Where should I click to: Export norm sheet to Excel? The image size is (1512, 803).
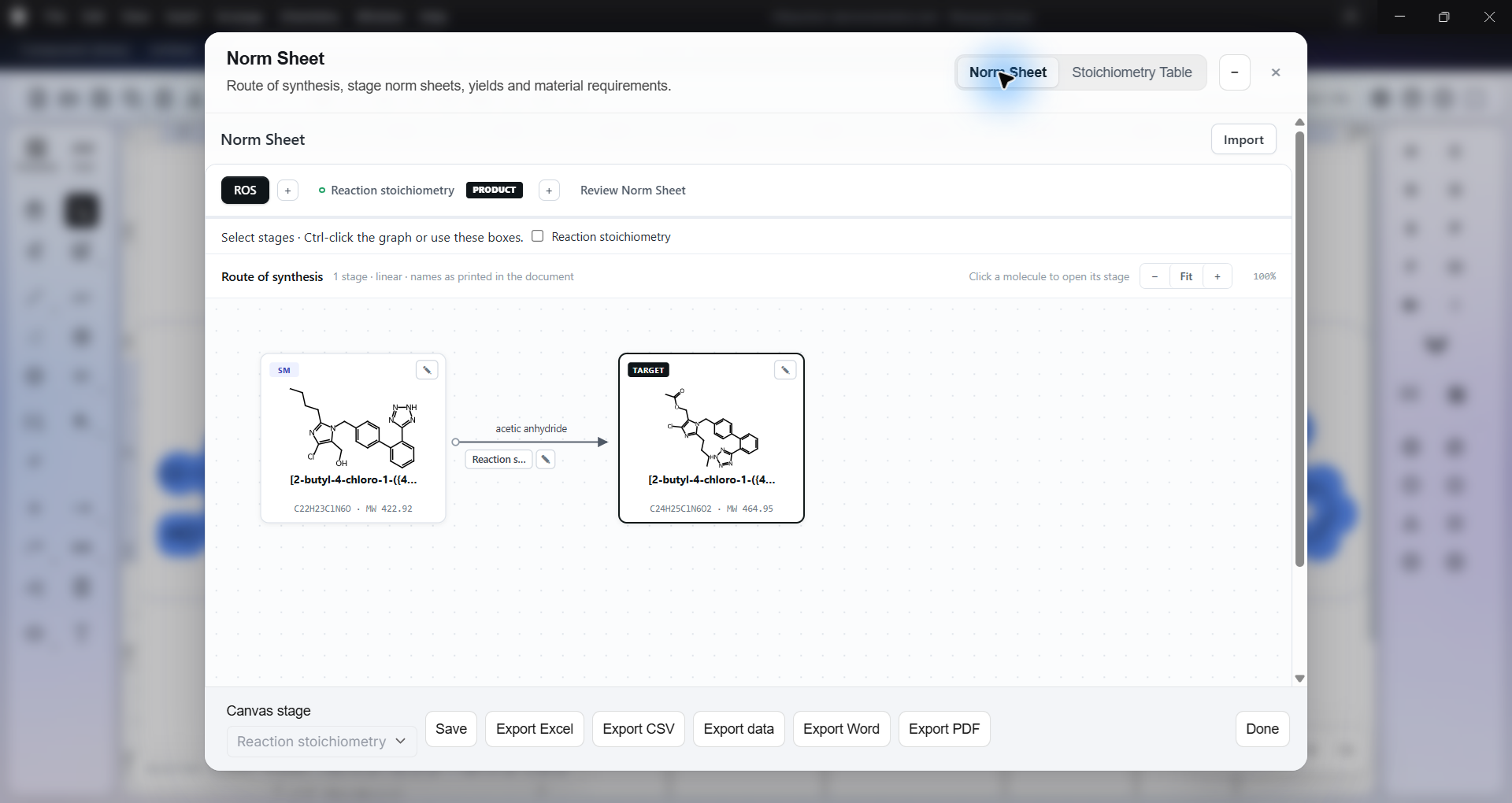tap(535, 729)
